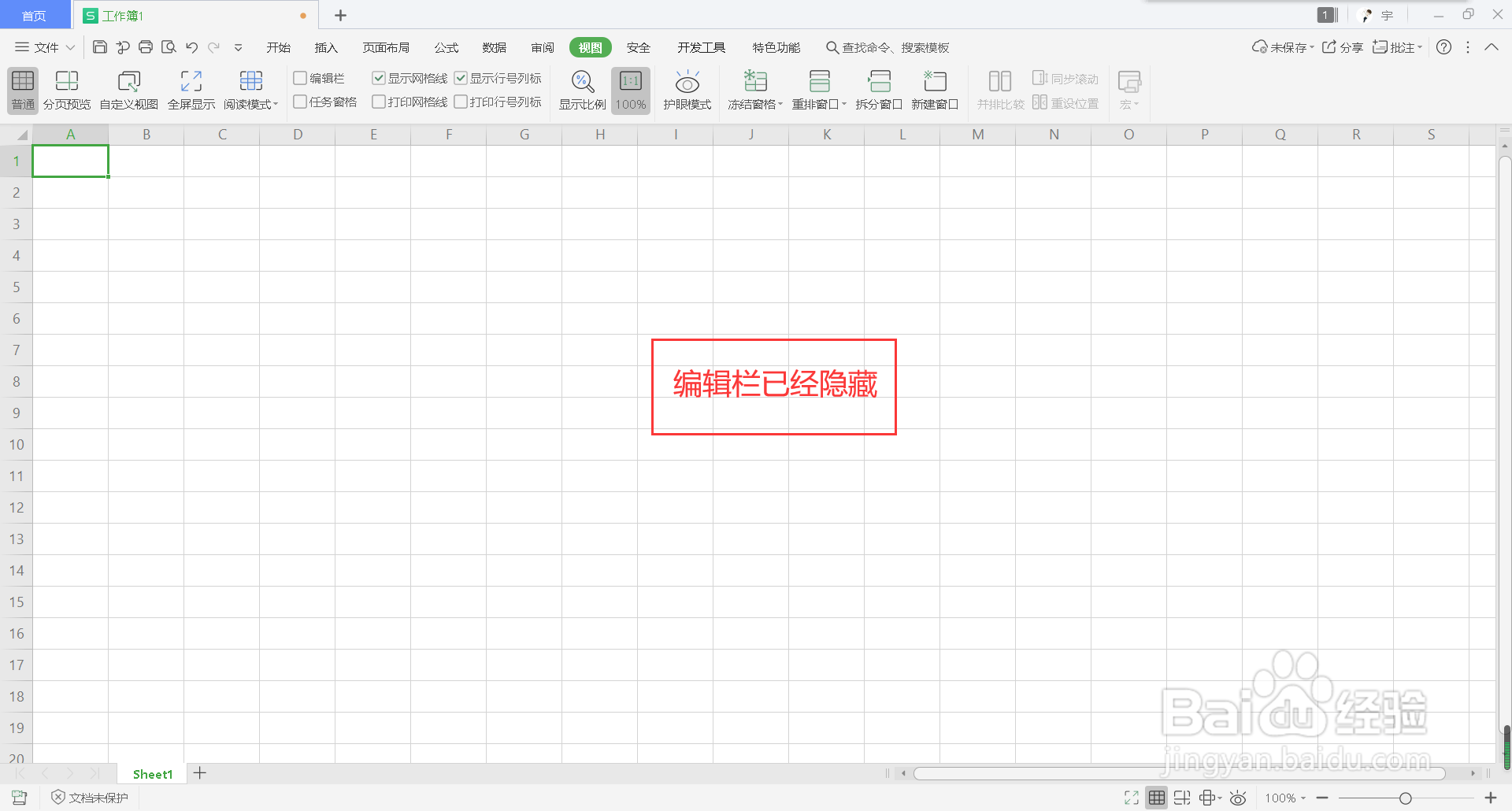Set zoom to 100% in ribbon
This screenshot has height=811, width=1512.
(x=631, y=91)
